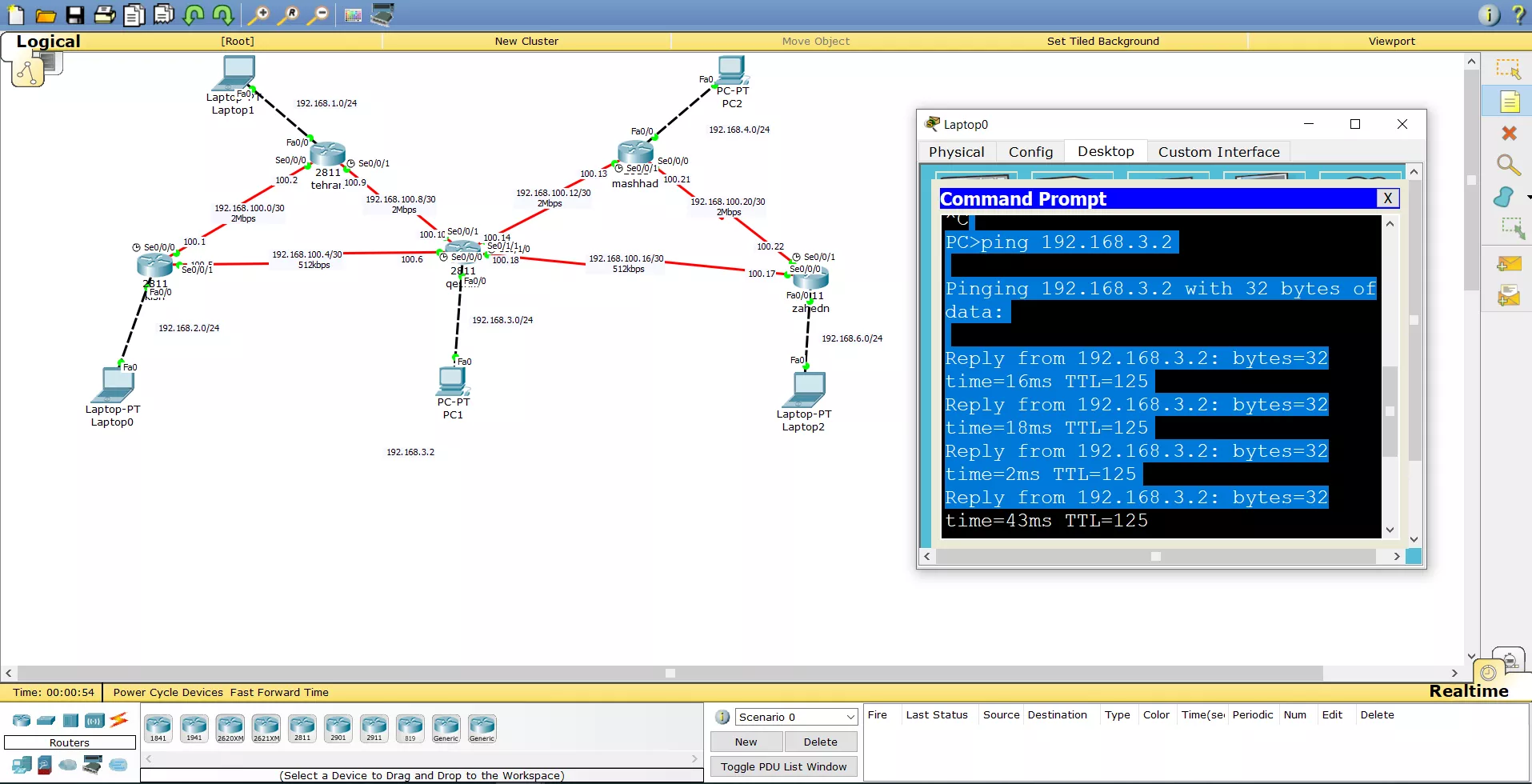The width and height of the screenshot is (1532, 784).
Task: Select the Routers device category icon
Action: point(22,720)
